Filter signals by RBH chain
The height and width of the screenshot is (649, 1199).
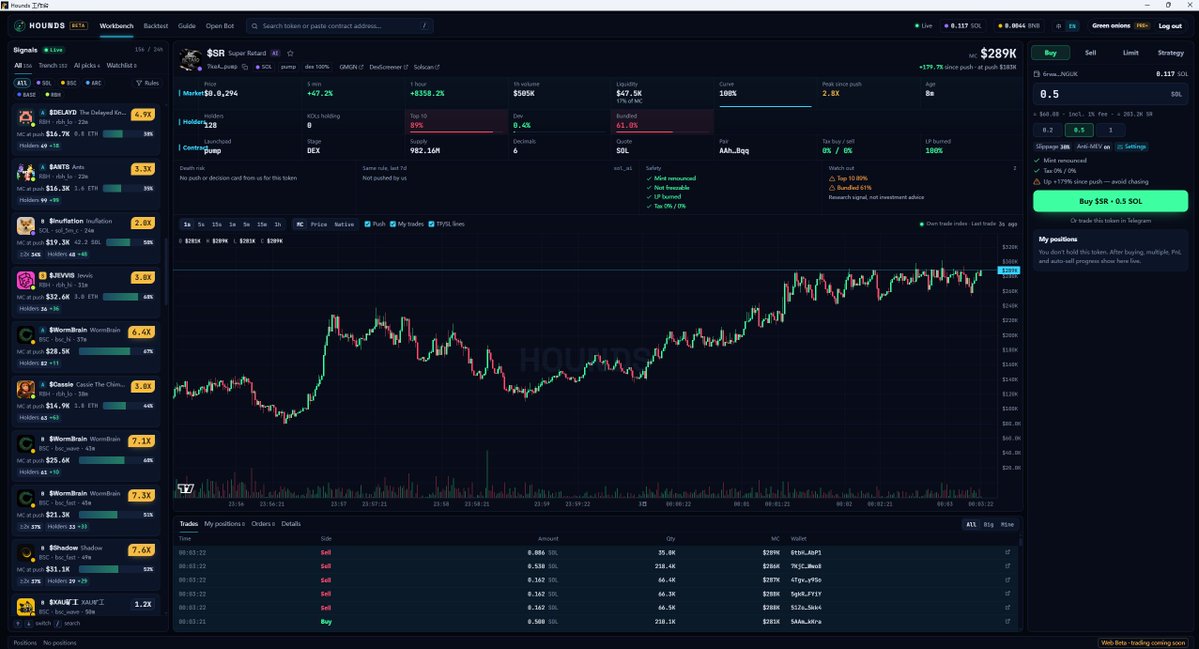53,95
